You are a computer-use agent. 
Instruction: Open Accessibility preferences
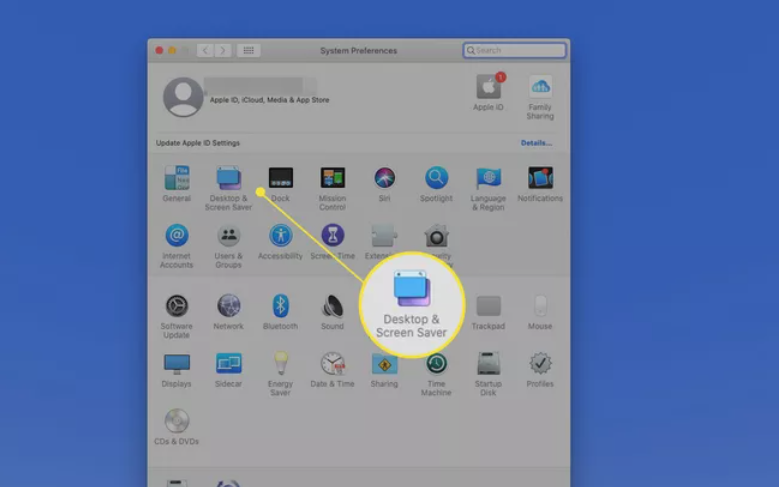(x=281, y=242)
